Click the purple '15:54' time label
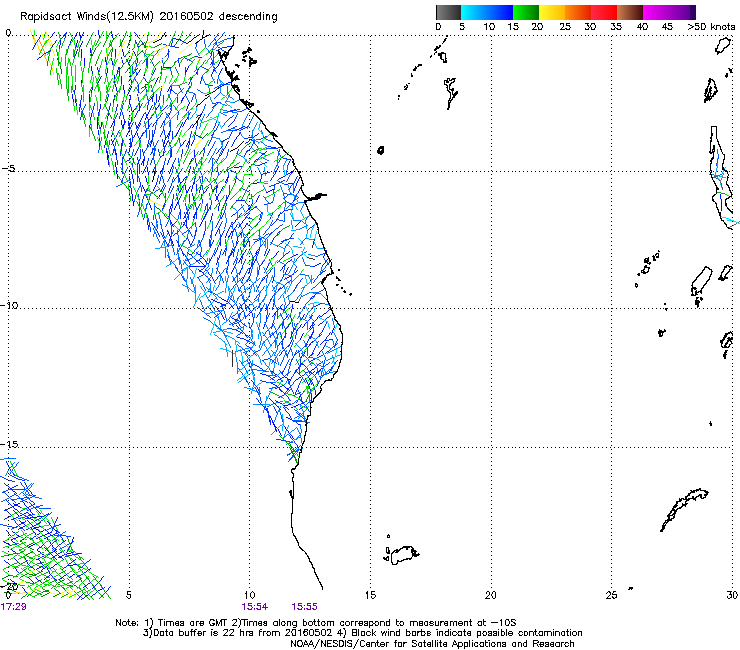 tap(255, 607)
